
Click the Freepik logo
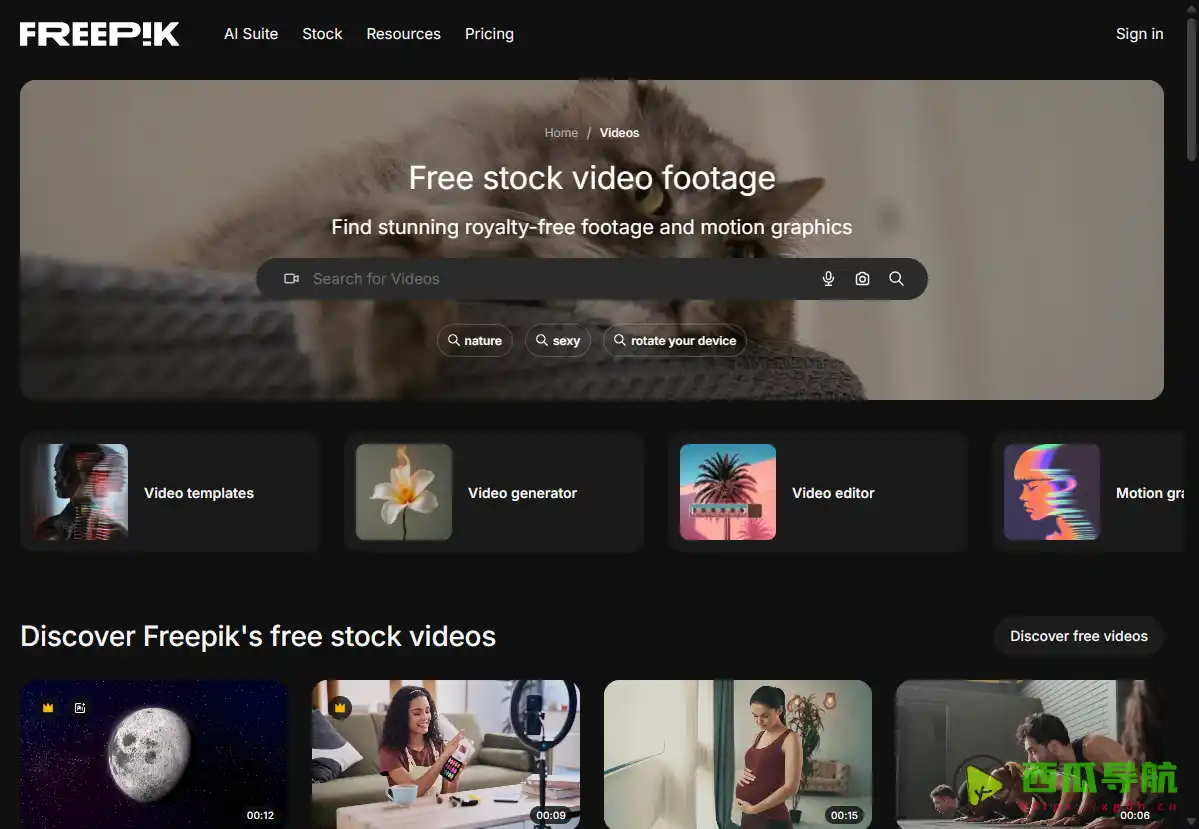point(100,34)
